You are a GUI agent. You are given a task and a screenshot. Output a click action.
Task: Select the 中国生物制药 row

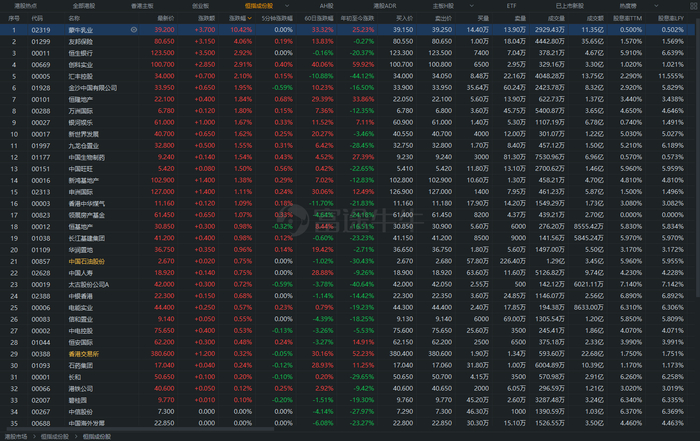tap(348, 157)
